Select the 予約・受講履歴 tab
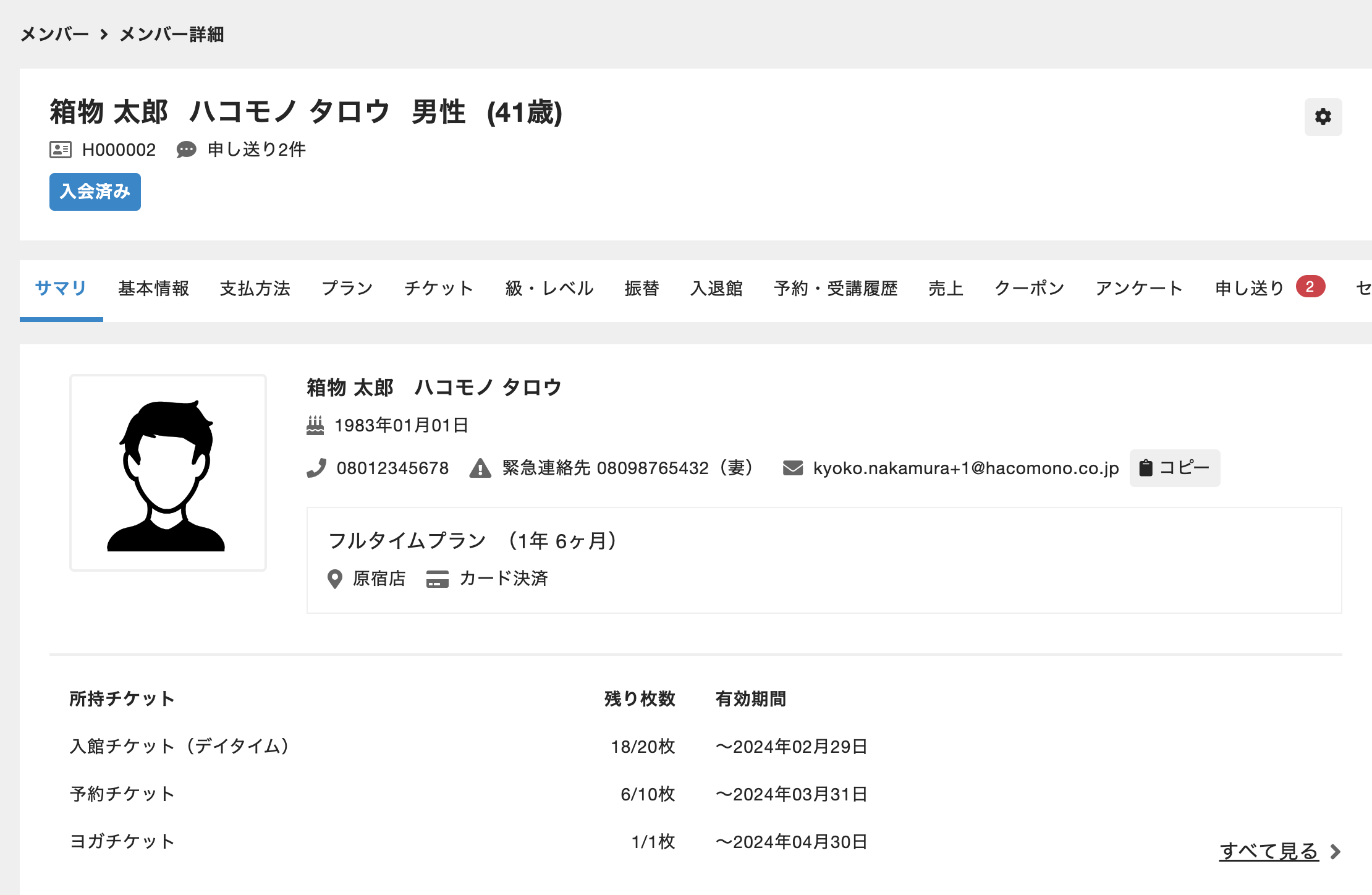 836,288
